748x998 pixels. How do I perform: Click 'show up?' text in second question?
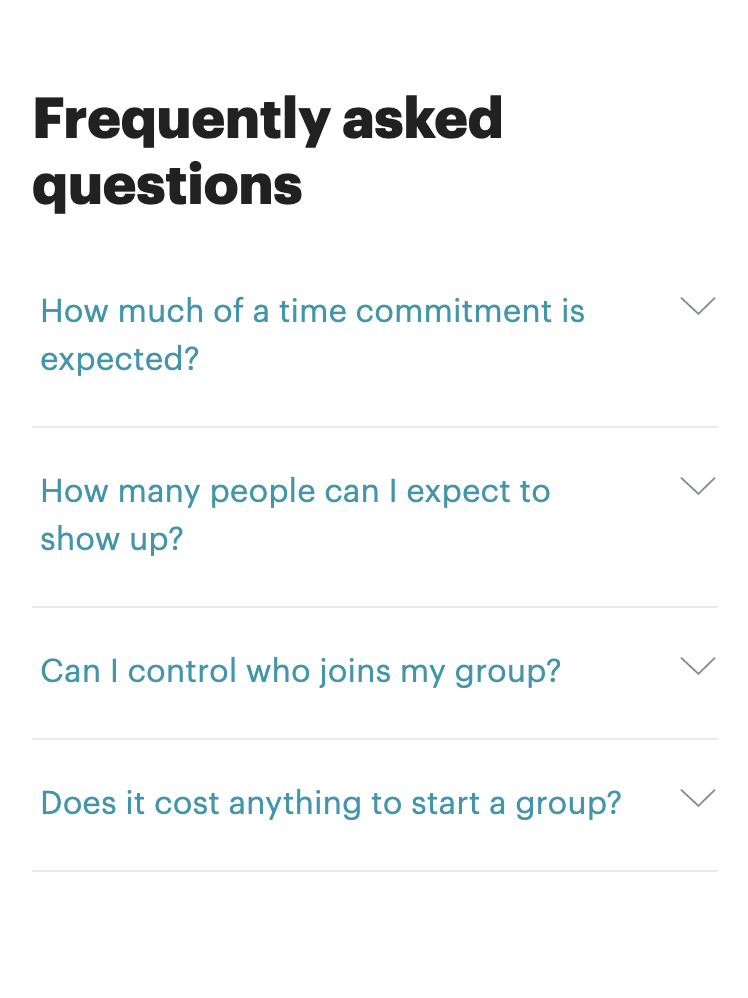111,540
